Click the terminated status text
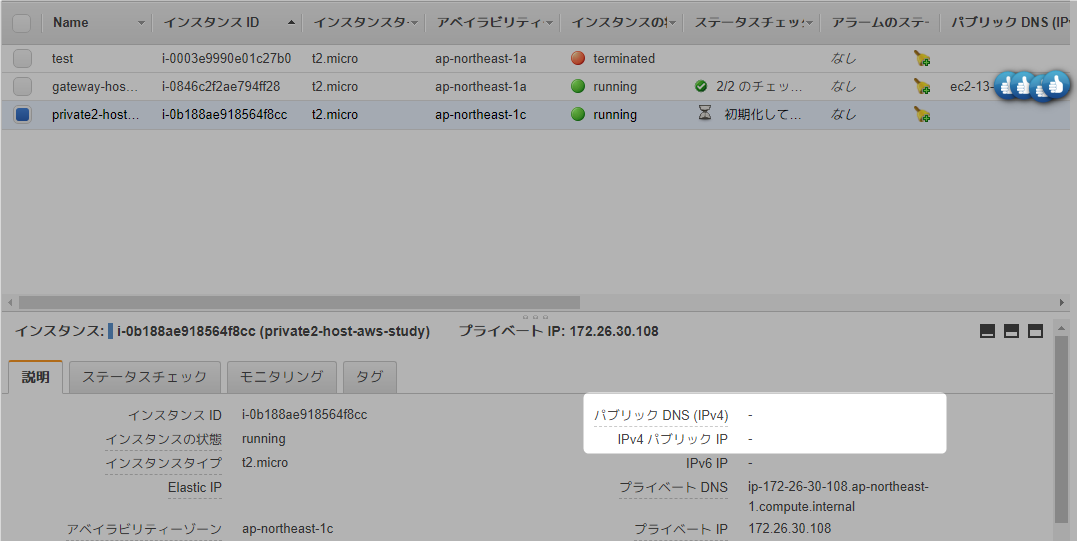This screenshot has width=1077, height=541. 624,58
